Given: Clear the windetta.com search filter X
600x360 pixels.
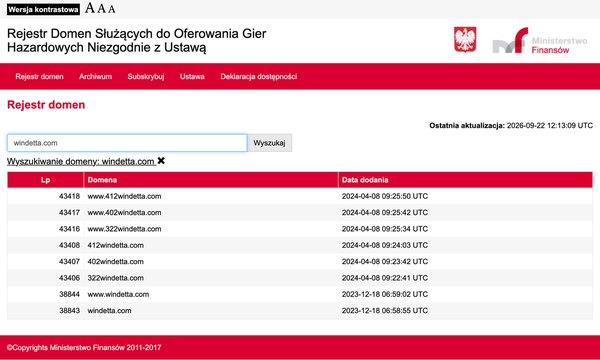Looking at the screenshot, I should tap(161, 161).
